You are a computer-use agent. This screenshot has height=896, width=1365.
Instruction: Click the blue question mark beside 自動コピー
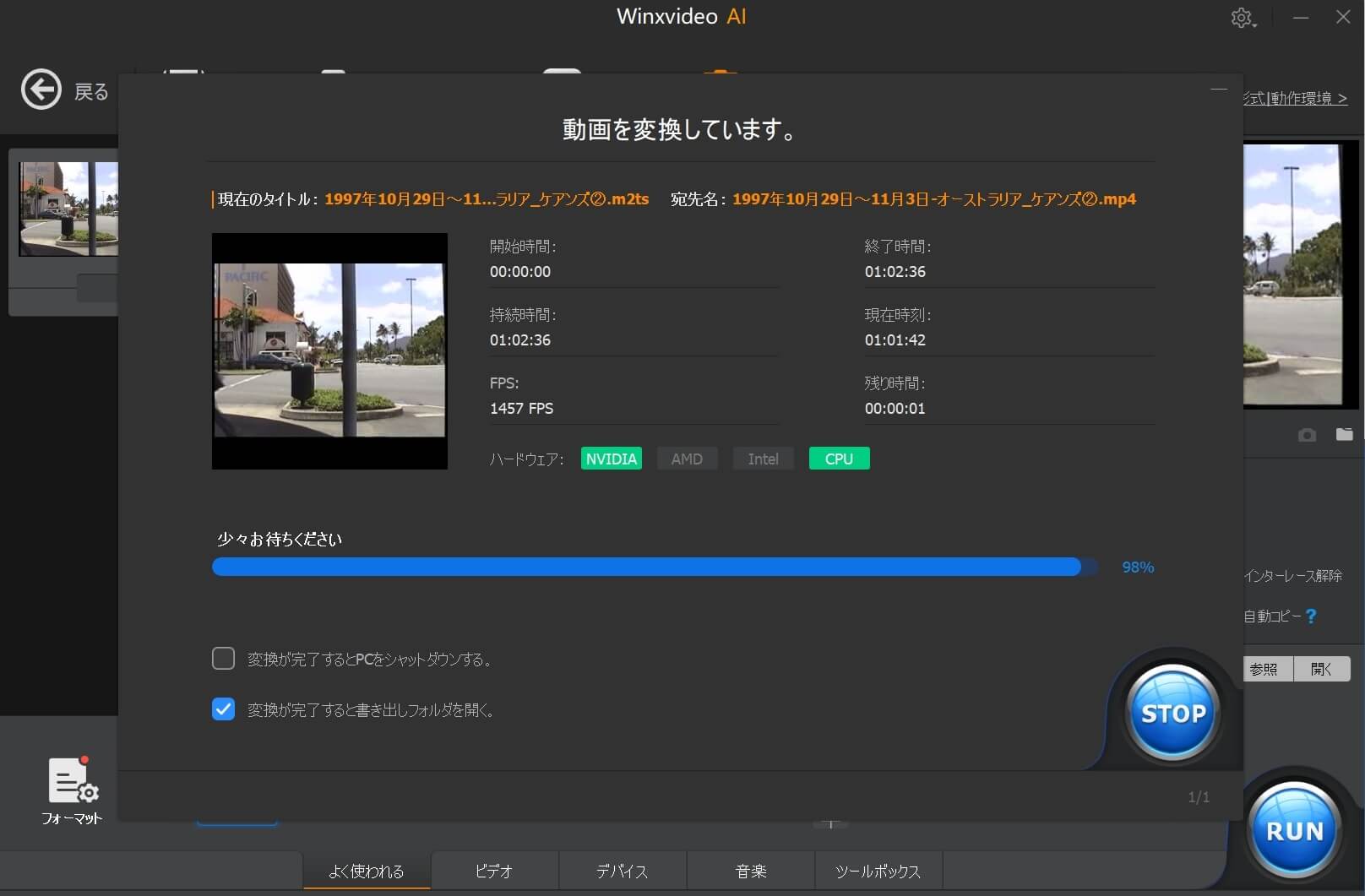tap(1311, 616)
